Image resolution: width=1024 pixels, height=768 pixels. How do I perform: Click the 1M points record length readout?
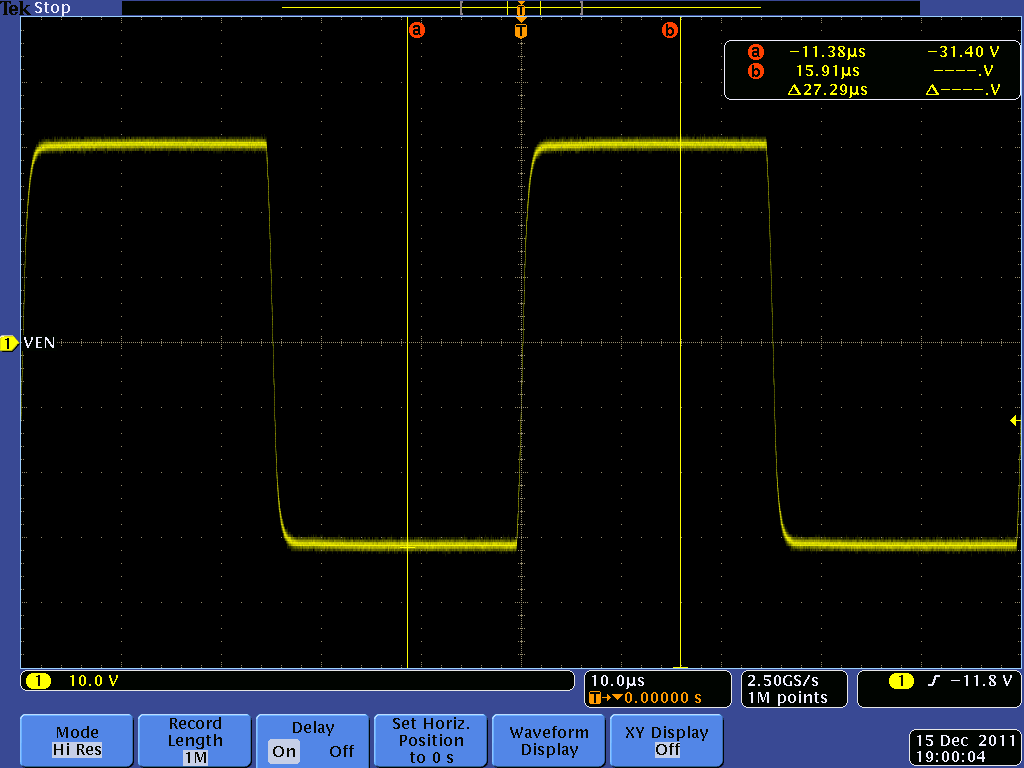point(788,698)
